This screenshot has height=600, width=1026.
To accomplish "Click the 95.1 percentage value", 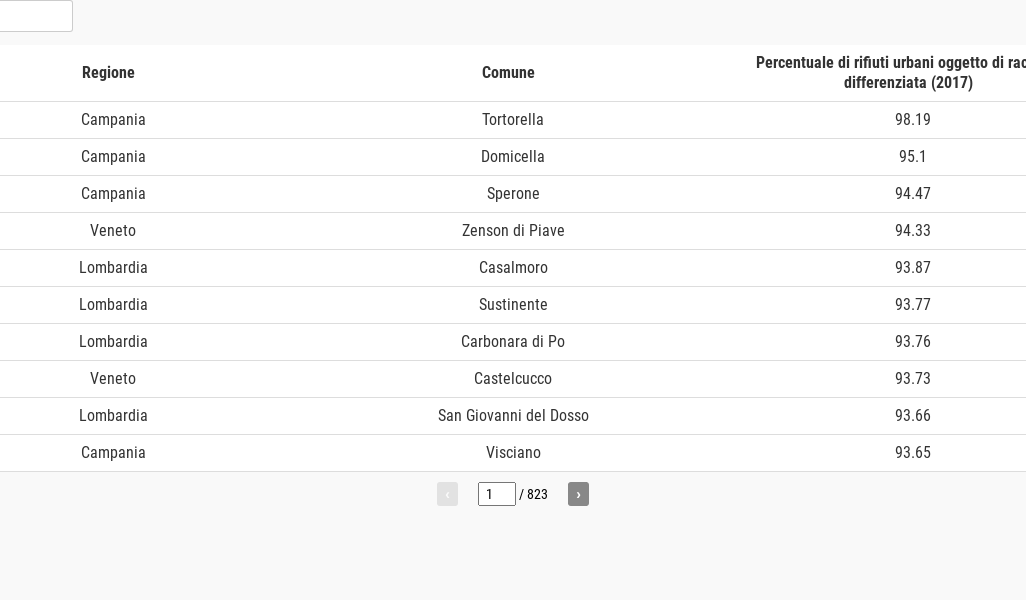I will tap(912, 157).
